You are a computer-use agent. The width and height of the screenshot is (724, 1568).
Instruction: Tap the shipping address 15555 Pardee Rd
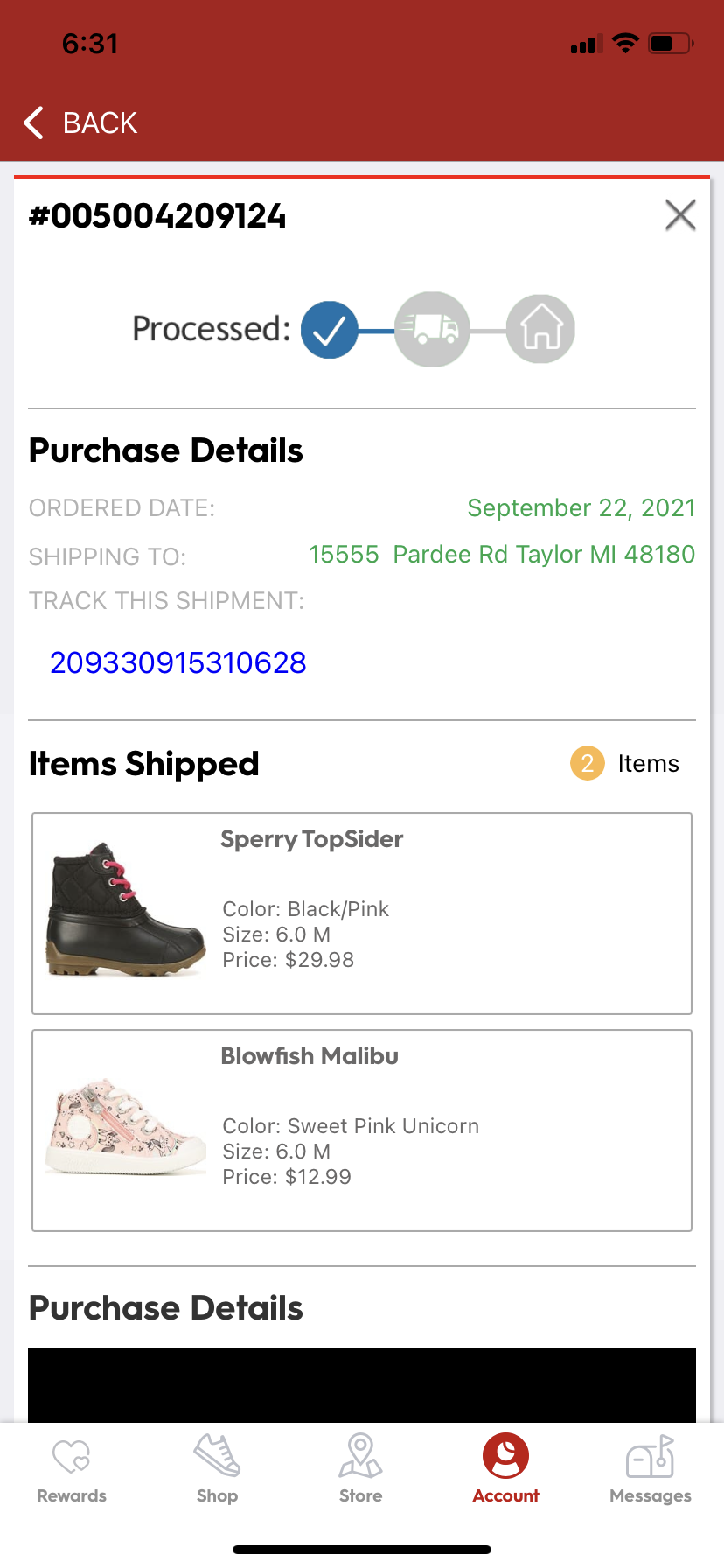pos(502,555)
